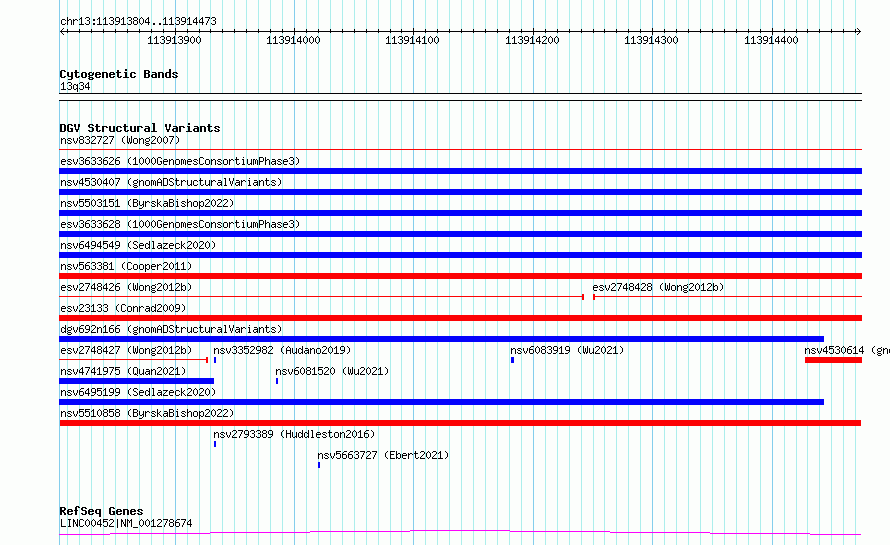Click the small blue nsv5663727 variant marker
This screenshot has height=545, width=890.
[319, 465]
